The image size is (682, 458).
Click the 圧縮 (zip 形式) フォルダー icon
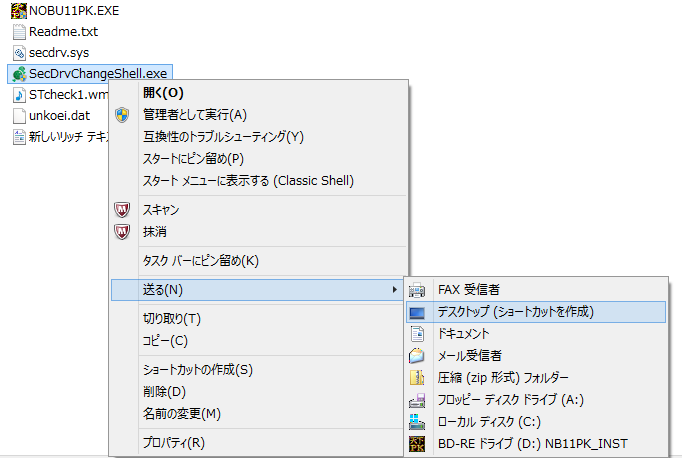click(x=418, y=378)
